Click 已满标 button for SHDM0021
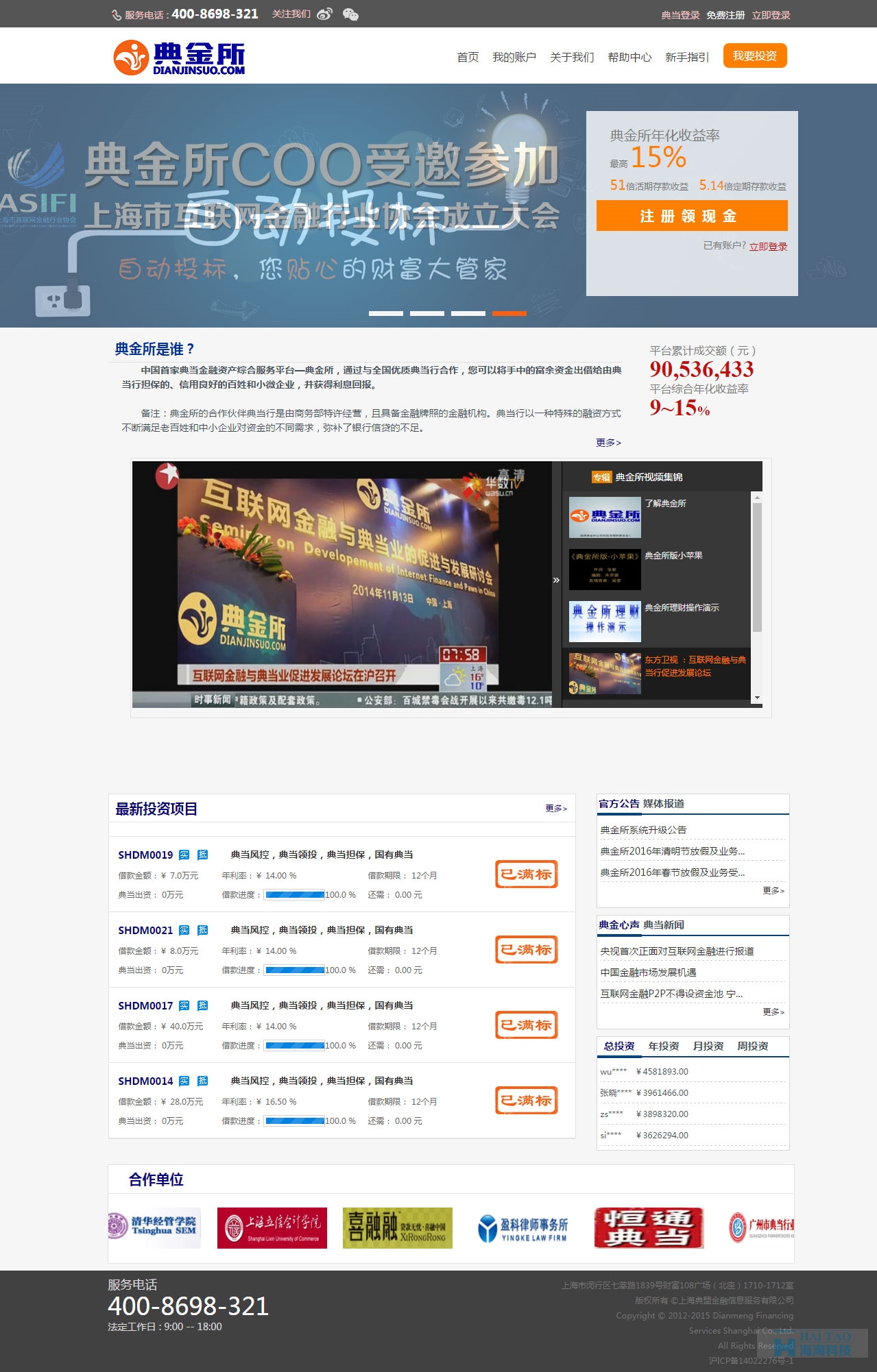 [x=527, y=949]
